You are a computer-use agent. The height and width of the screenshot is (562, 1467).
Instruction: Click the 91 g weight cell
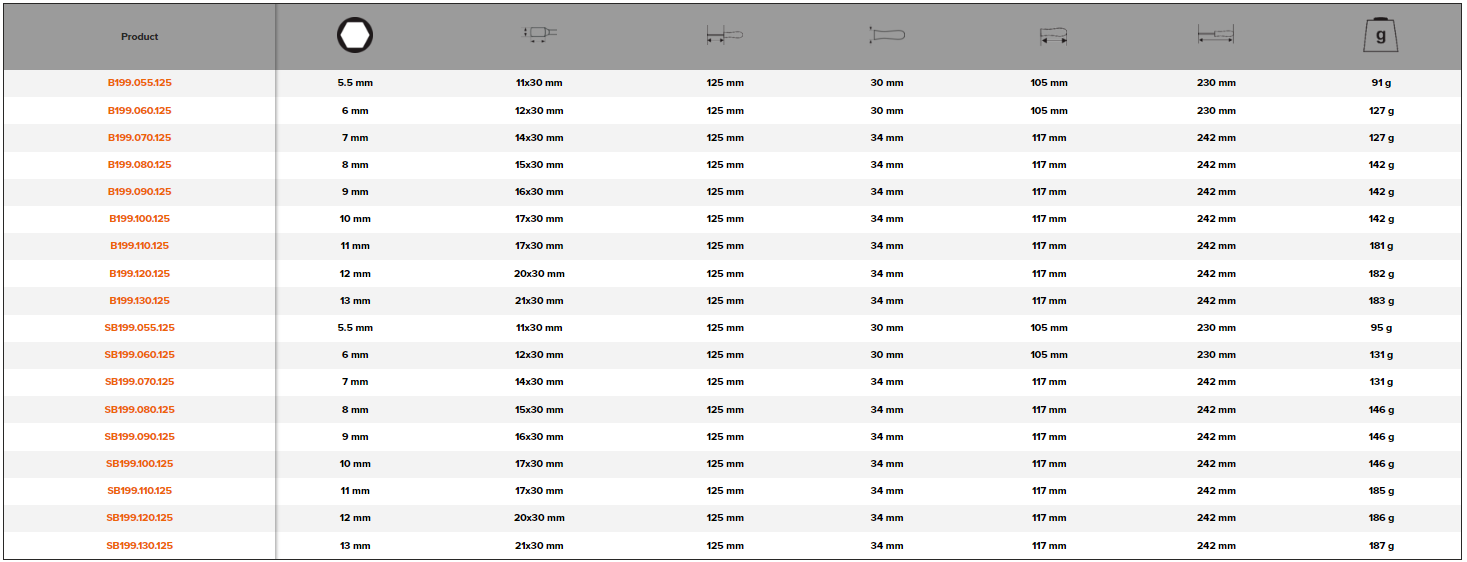[x=1381, y=83]
